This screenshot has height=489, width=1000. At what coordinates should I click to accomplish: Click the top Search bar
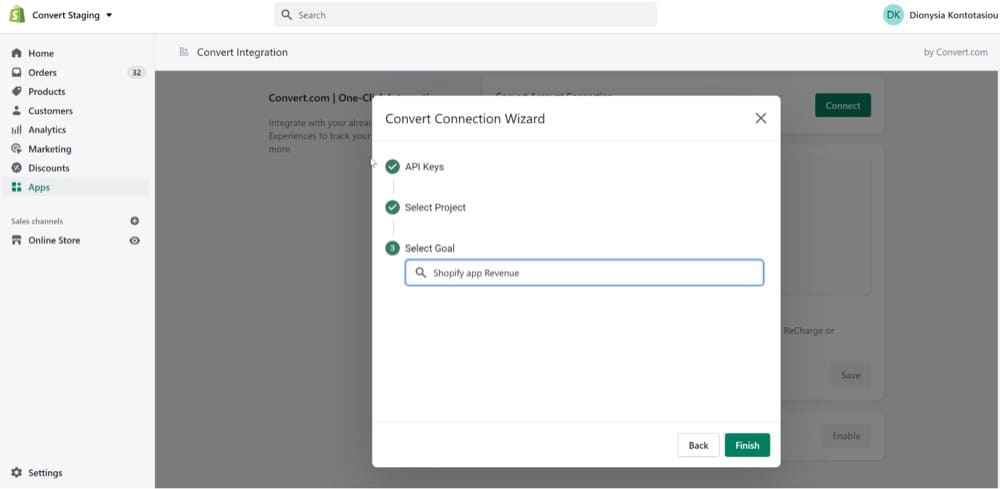465,15
